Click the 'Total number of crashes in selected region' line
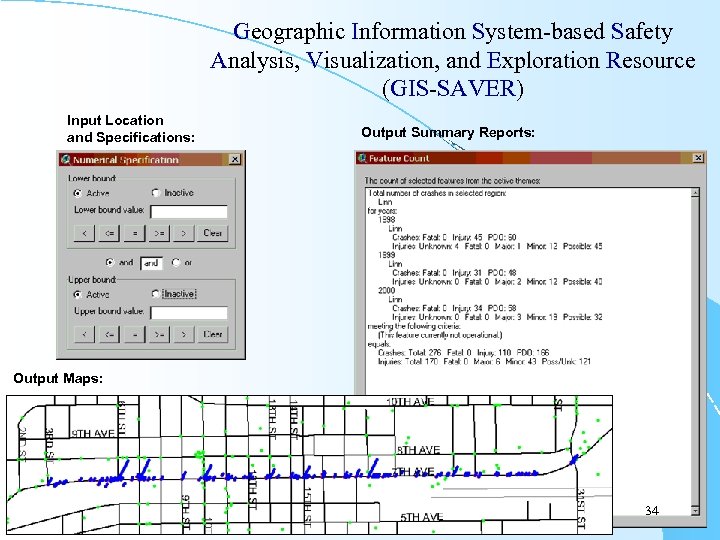Viewport: 720px width, 540px height. click(437, 193)
